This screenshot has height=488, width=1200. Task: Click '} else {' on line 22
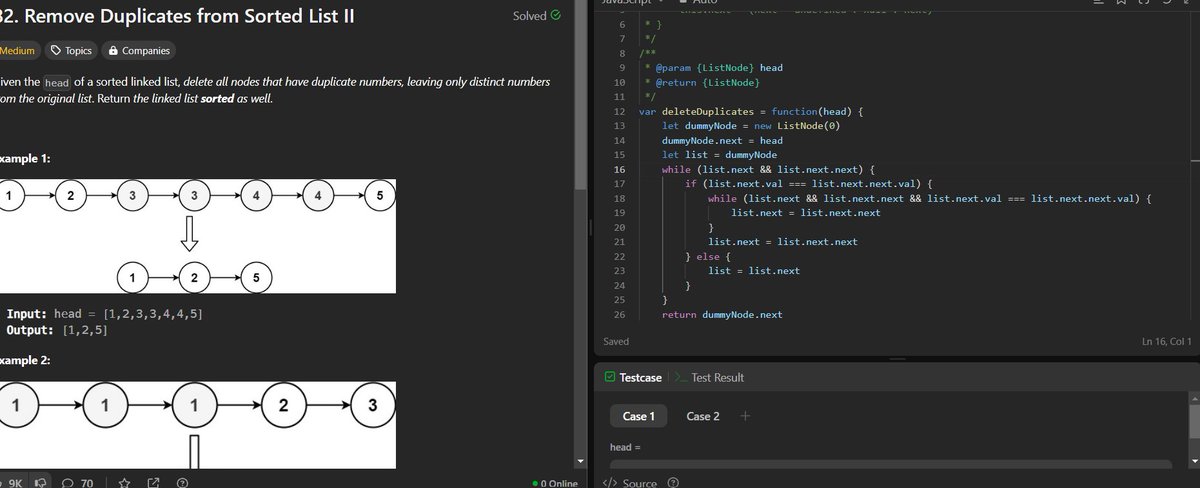pyautogui.click(x=709, y=256)
